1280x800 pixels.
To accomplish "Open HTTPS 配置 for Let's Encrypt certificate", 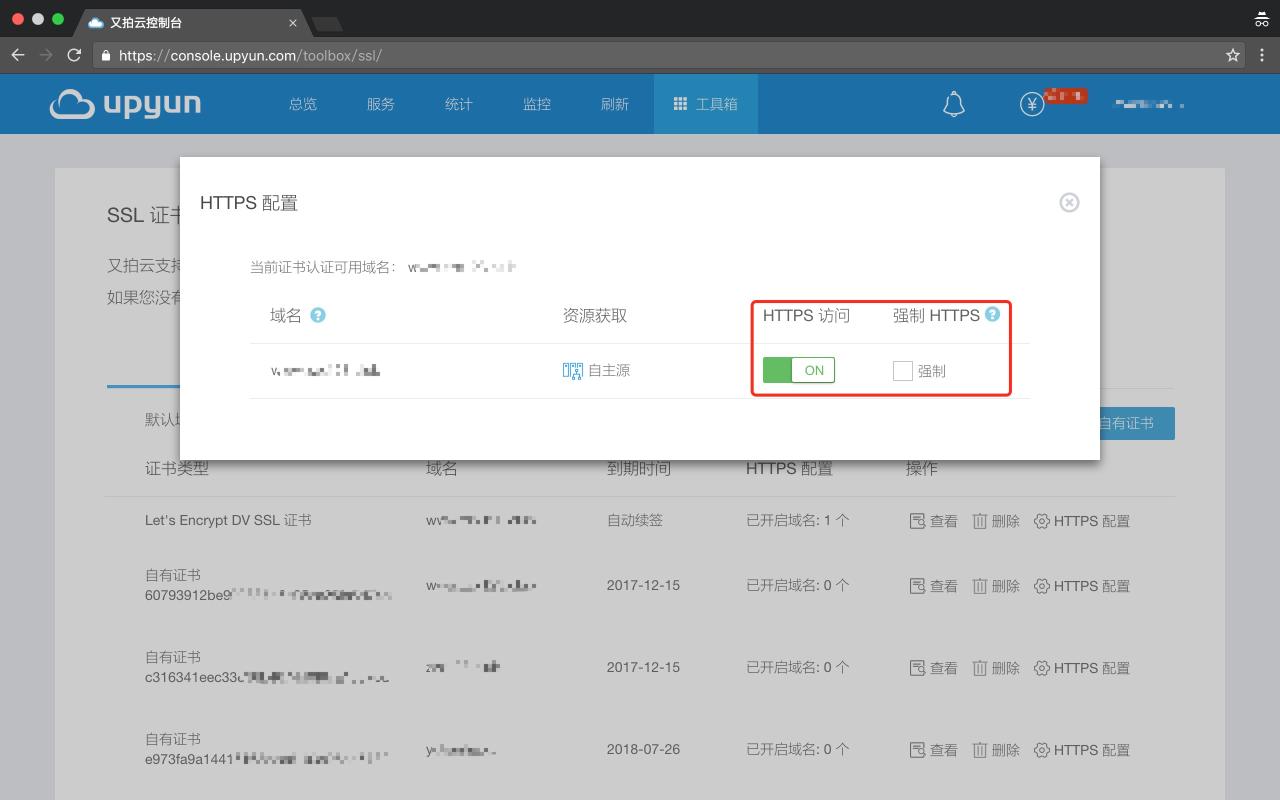I will 1081,521.
